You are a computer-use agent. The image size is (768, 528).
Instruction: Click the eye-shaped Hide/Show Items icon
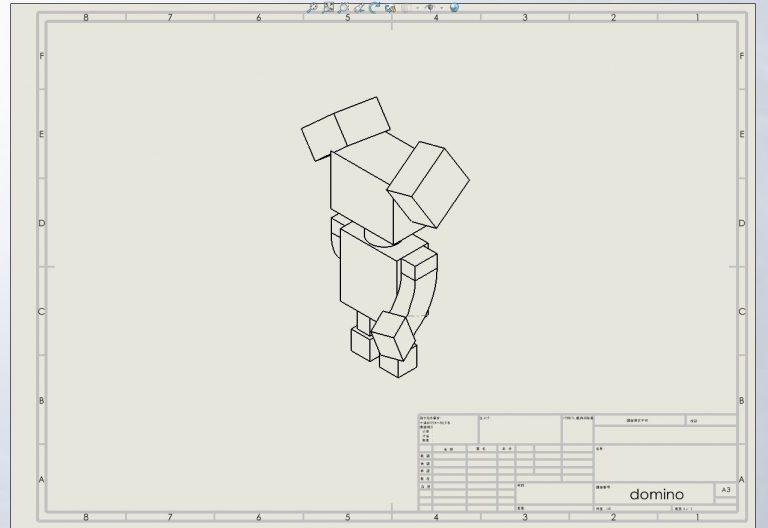(431, 7)
